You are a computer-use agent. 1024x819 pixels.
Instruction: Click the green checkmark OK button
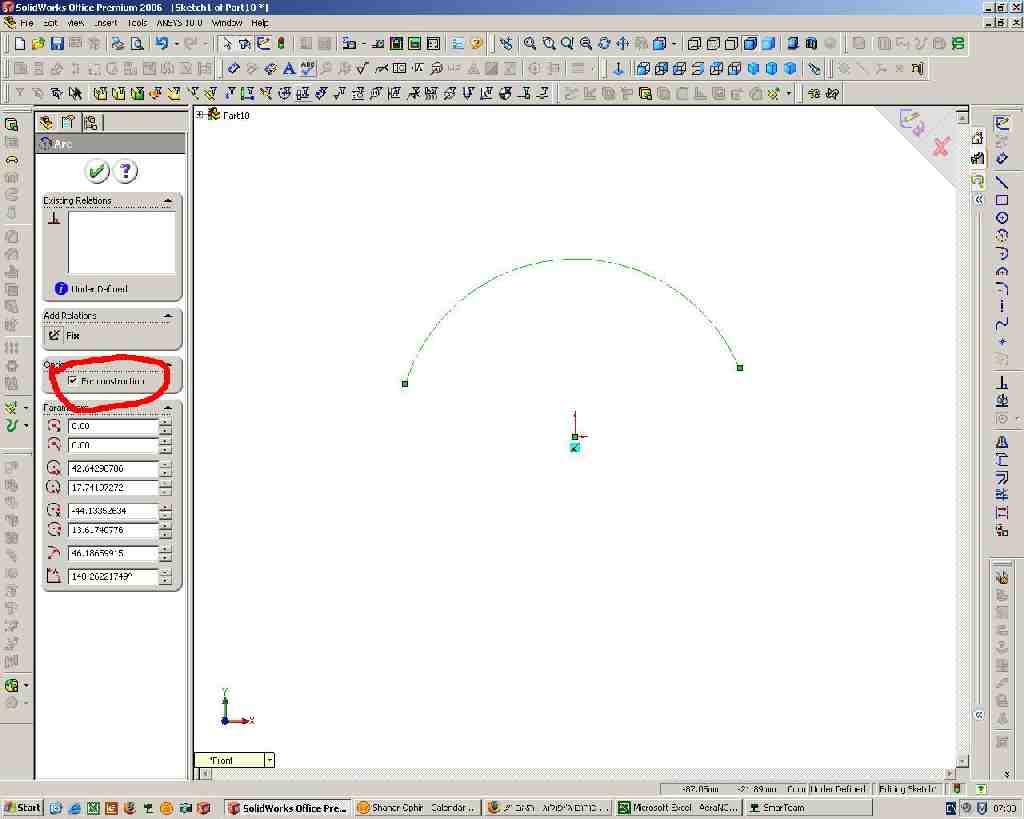click(97, 172)
